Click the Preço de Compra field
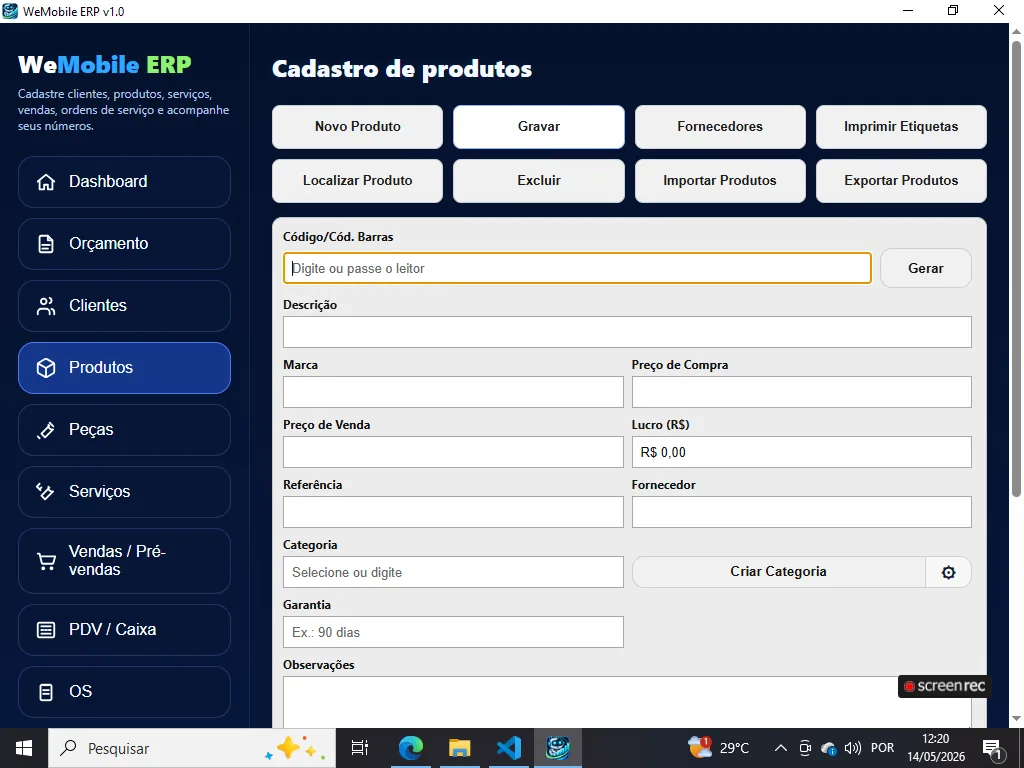This screenshot has height=768, width=1024. coord(801,392)
